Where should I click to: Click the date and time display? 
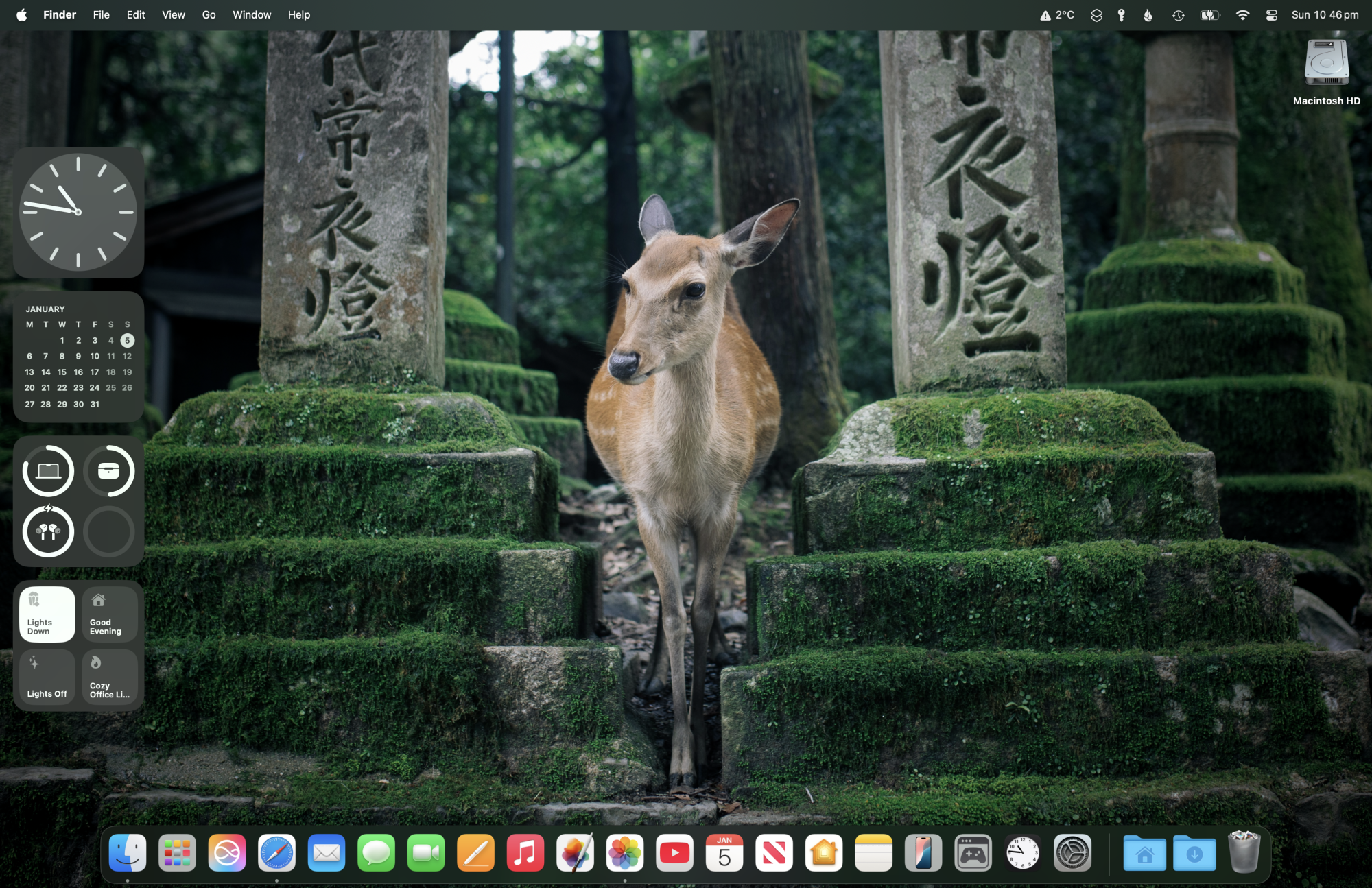1324,15
